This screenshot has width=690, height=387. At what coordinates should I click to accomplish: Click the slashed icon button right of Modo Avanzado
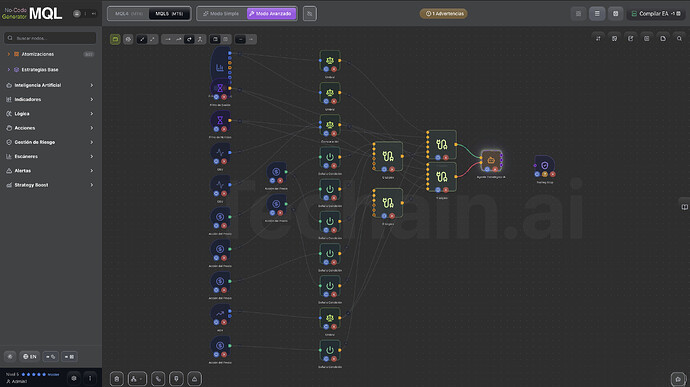click(x=309, y=14)
